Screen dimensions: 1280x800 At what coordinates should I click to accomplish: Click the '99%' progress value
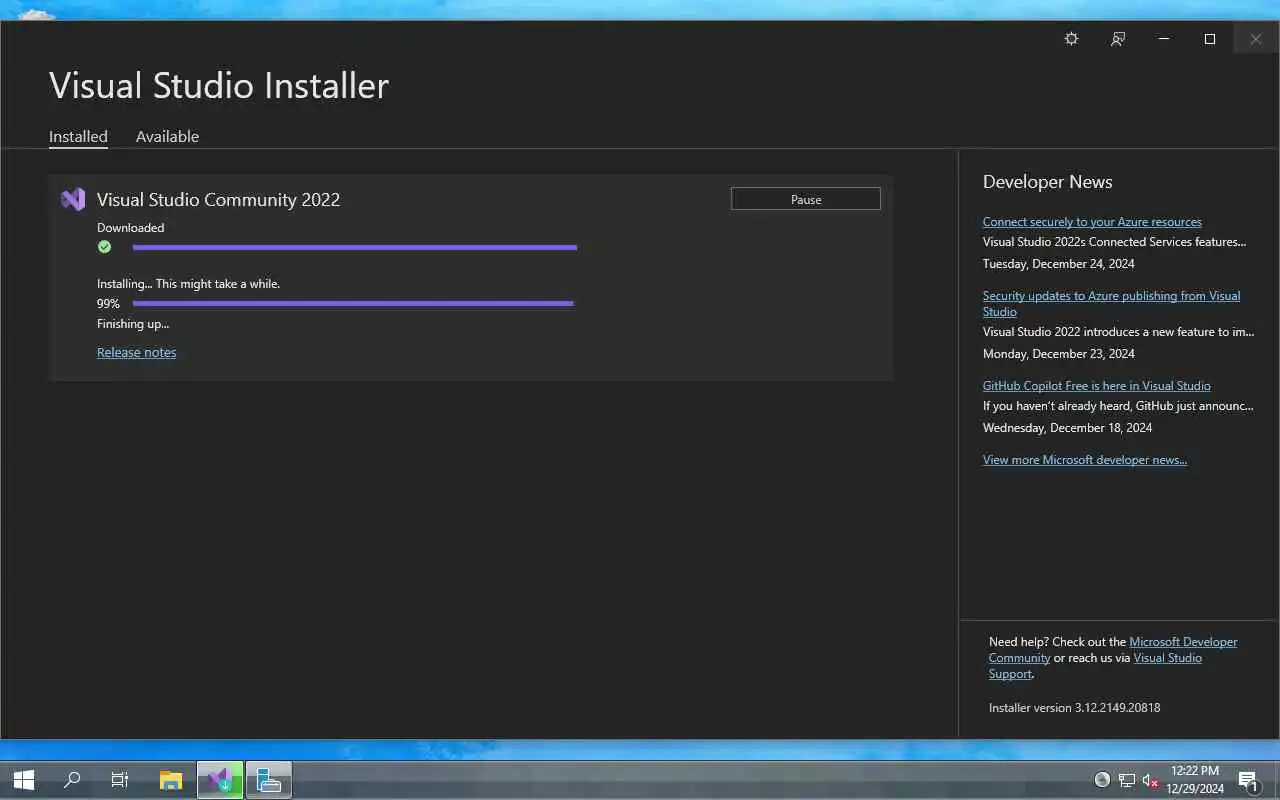tap(108, 304)
